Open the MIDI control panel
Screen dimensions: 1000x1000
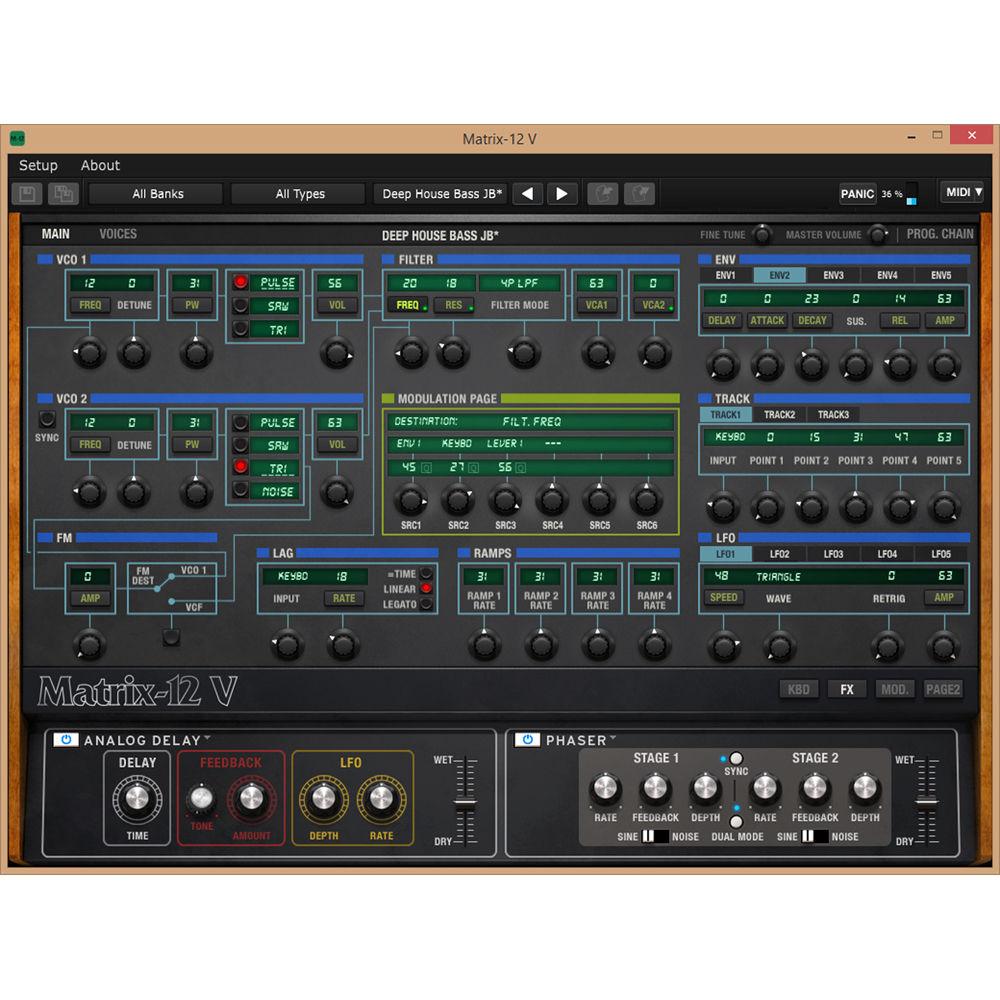(x=961, y=192)
